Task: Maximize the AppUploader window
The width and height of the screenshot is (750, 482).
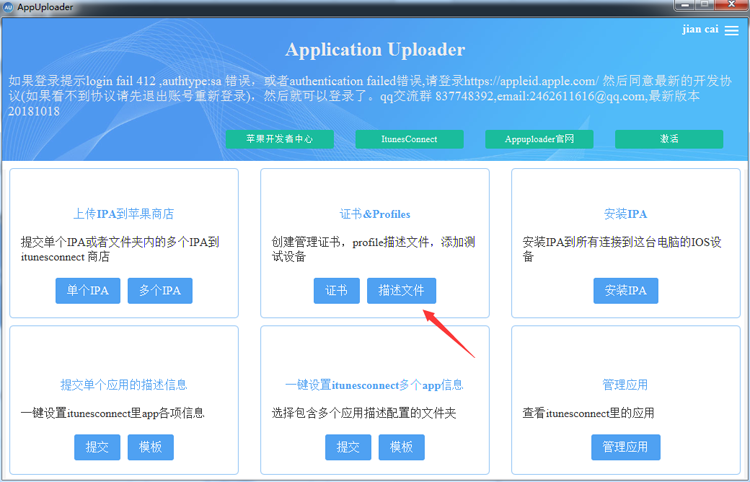Action: click(706, 4)
